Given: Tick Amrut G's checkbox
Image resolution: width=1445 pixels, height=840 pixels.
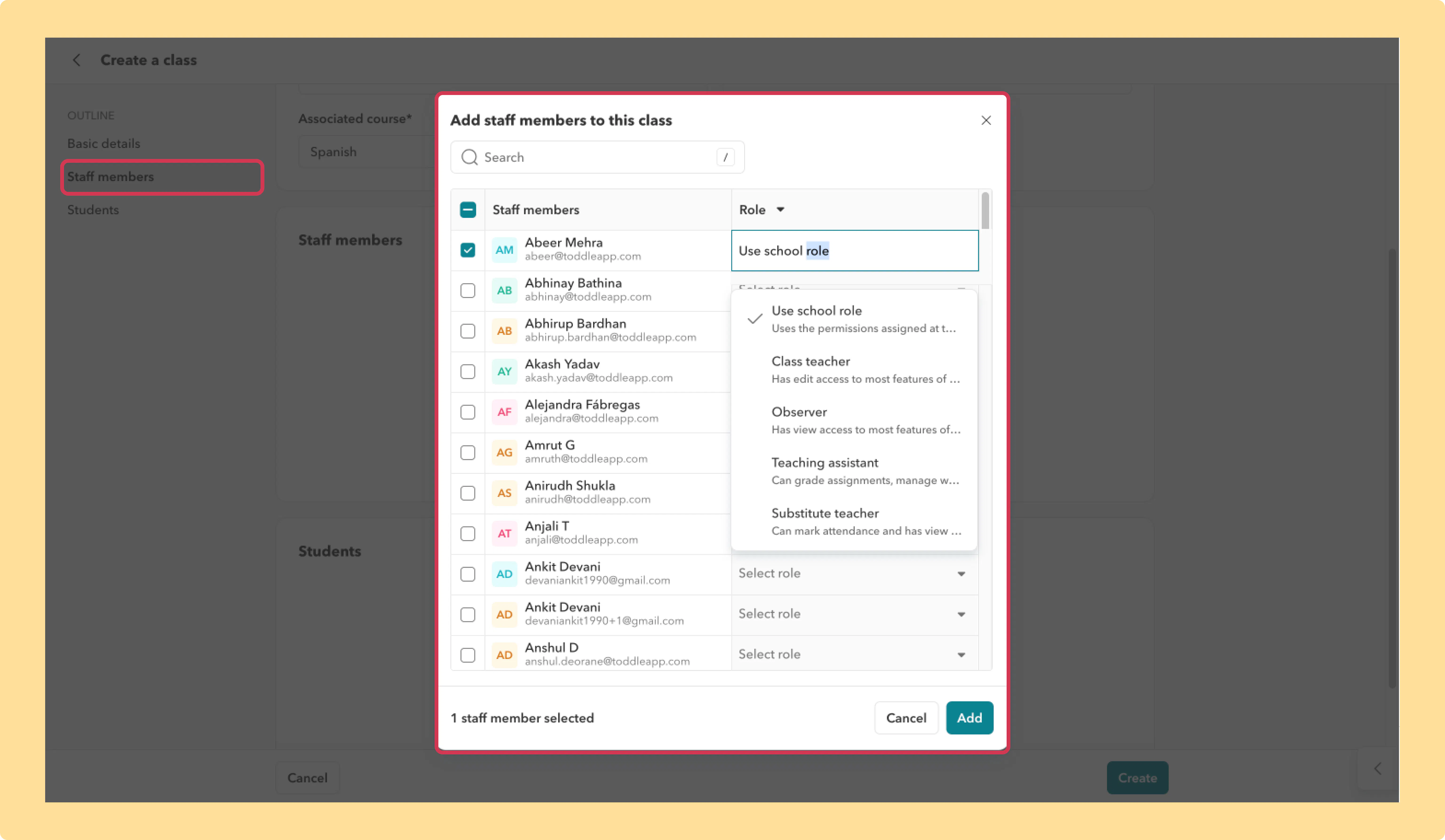Looking at the screenshot, I should pos(468,452).
